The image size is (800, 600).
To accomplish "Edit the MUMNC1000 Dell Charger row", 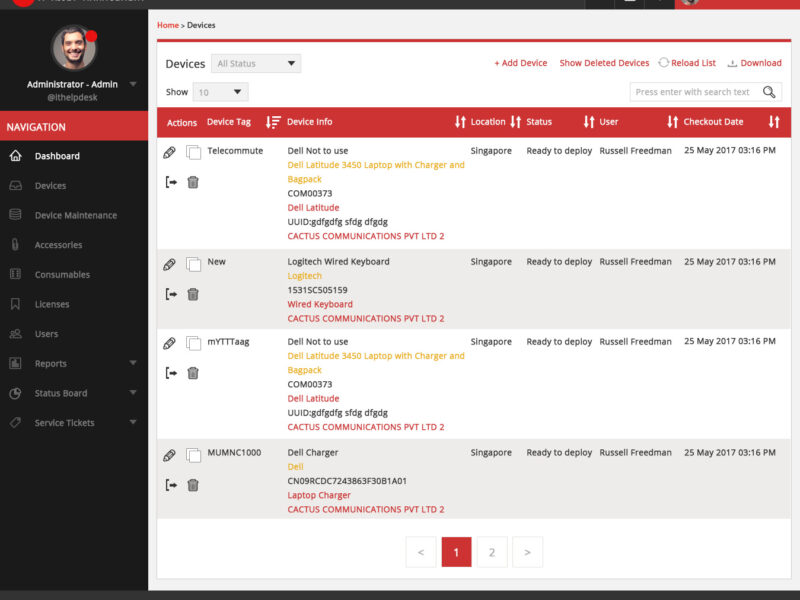I will tap(169, 455).
